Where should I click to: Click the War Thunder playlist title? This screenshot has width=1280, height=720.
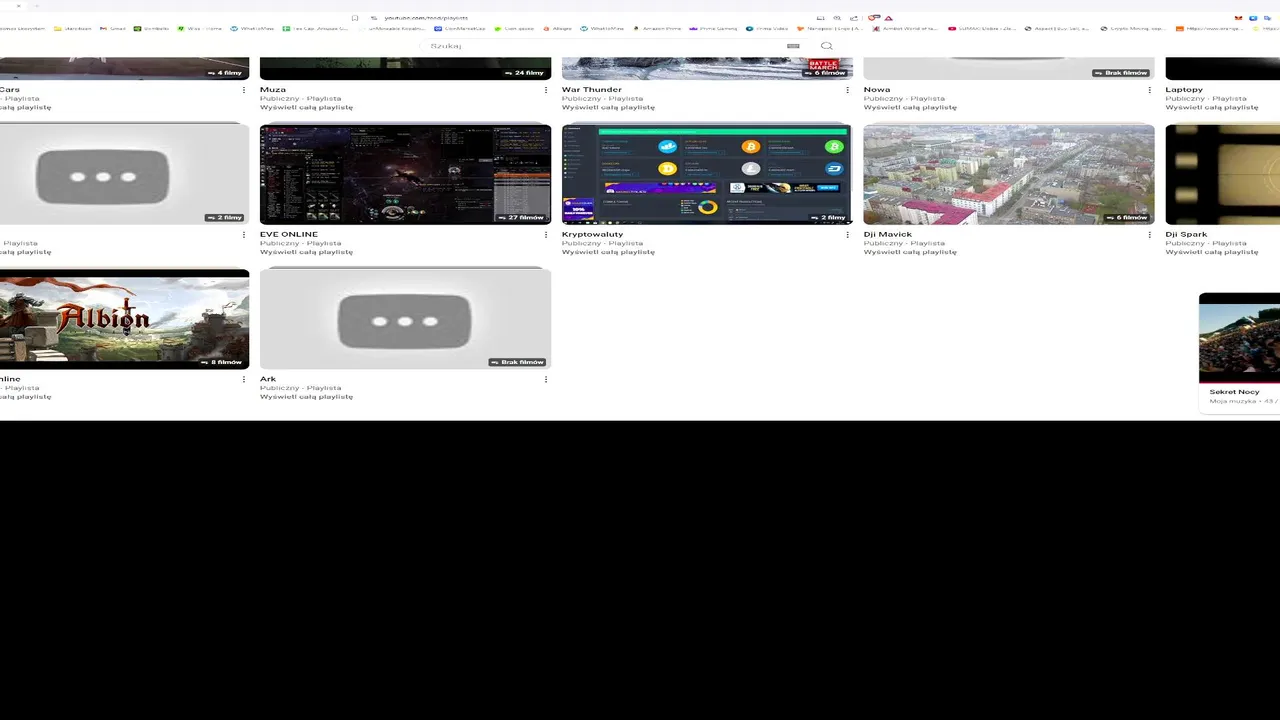point(592,90)
